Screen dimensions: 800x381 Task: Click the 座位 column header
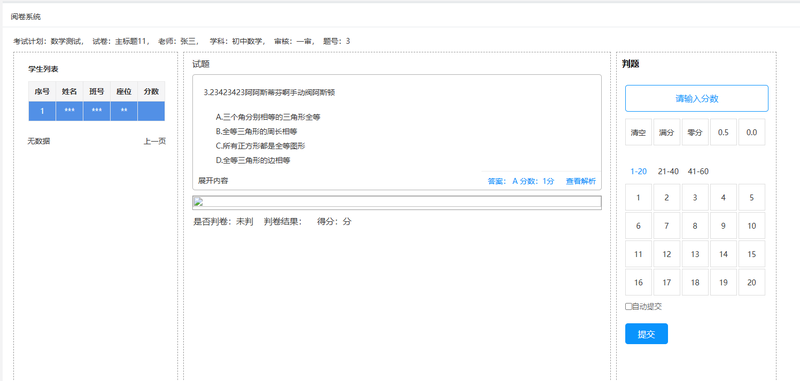click(124, 91)
